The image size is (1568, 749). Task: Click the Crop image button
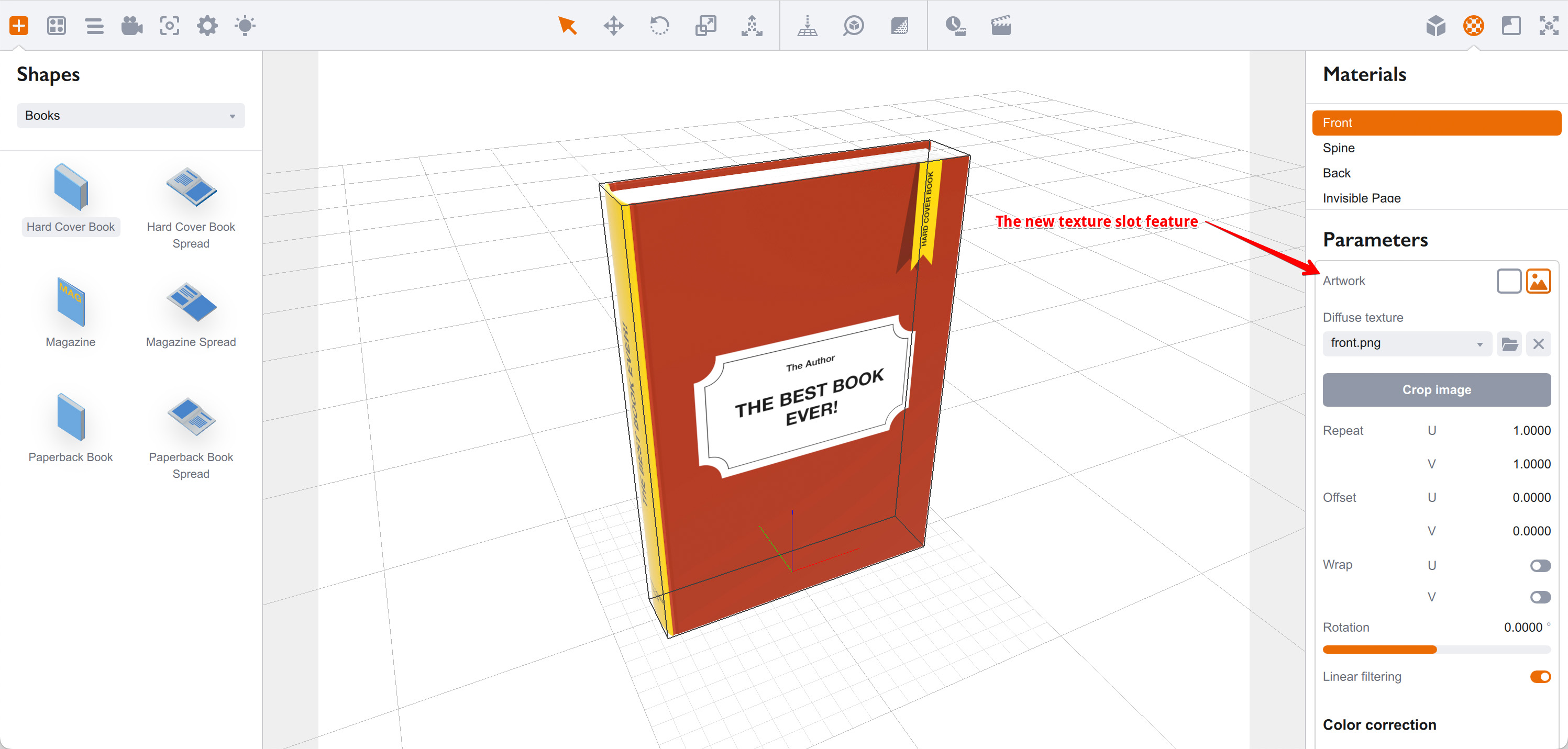[1437, 389]
